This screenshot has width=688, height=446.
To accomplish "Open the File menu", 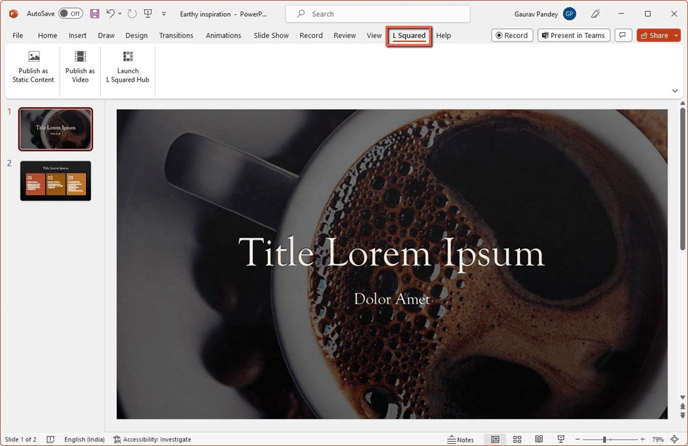I will [18, 36].
